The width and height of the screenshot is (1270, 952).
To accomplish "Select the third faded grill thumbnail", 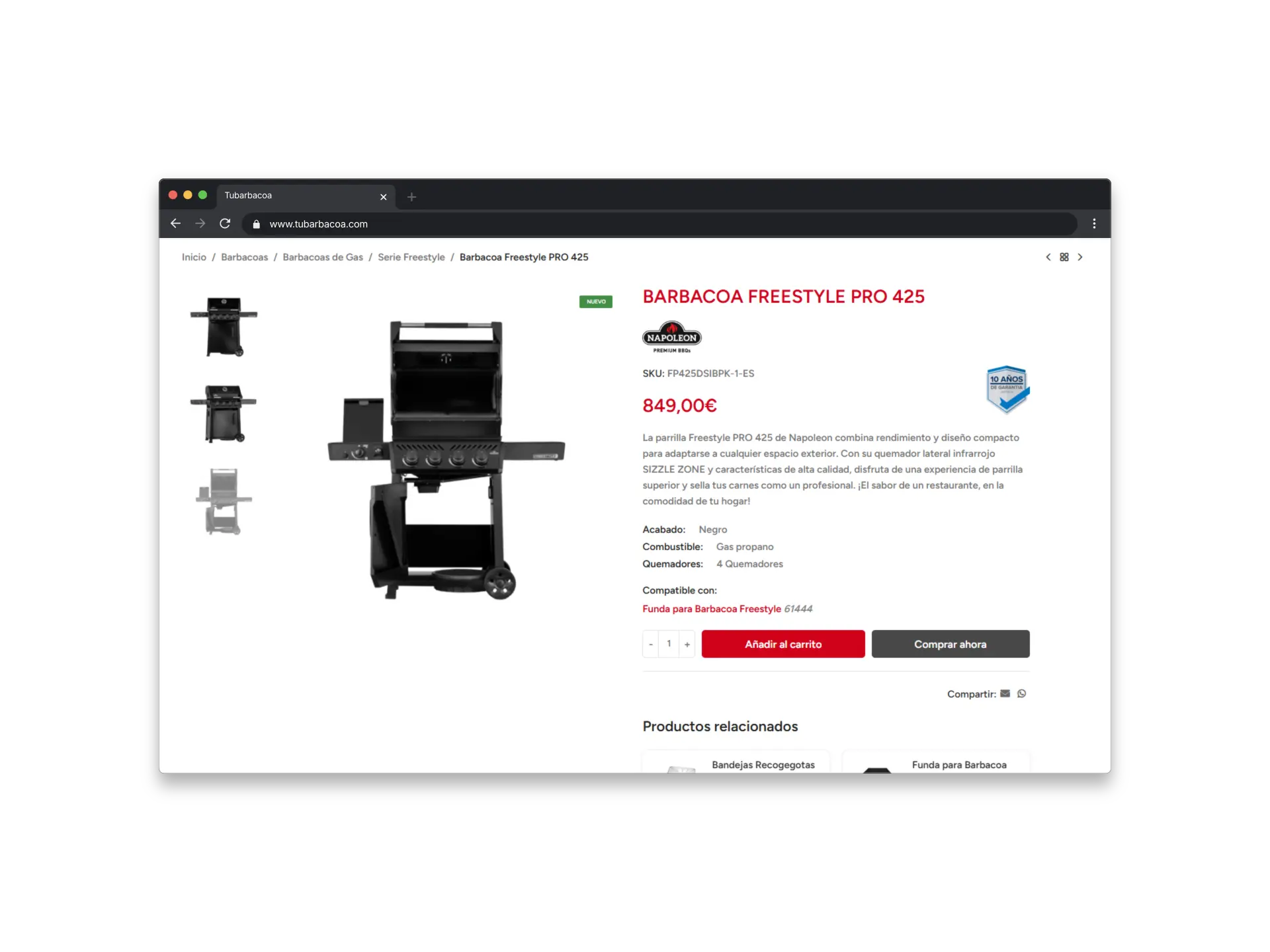I will point(224,501).
